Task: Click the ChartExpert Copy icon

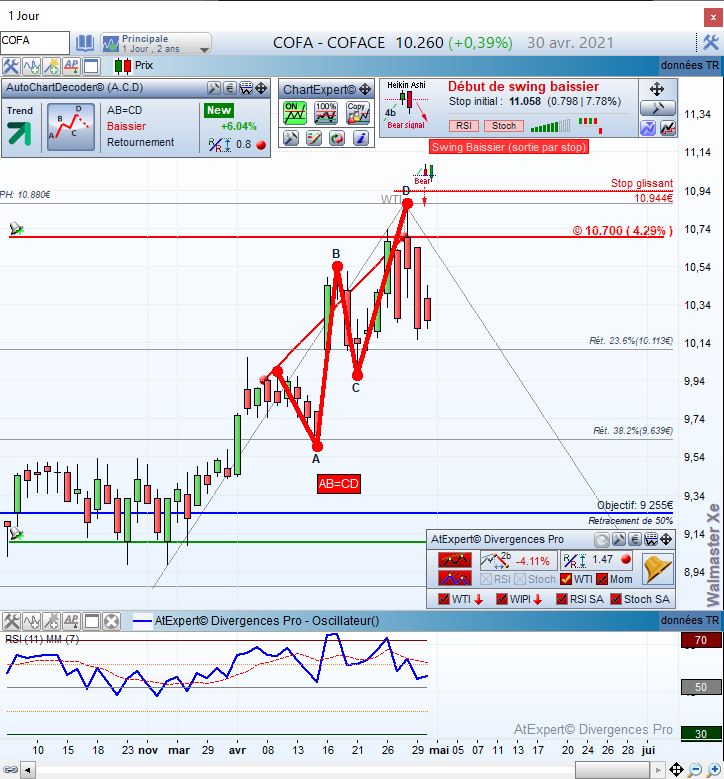Action: coord(358,113)
